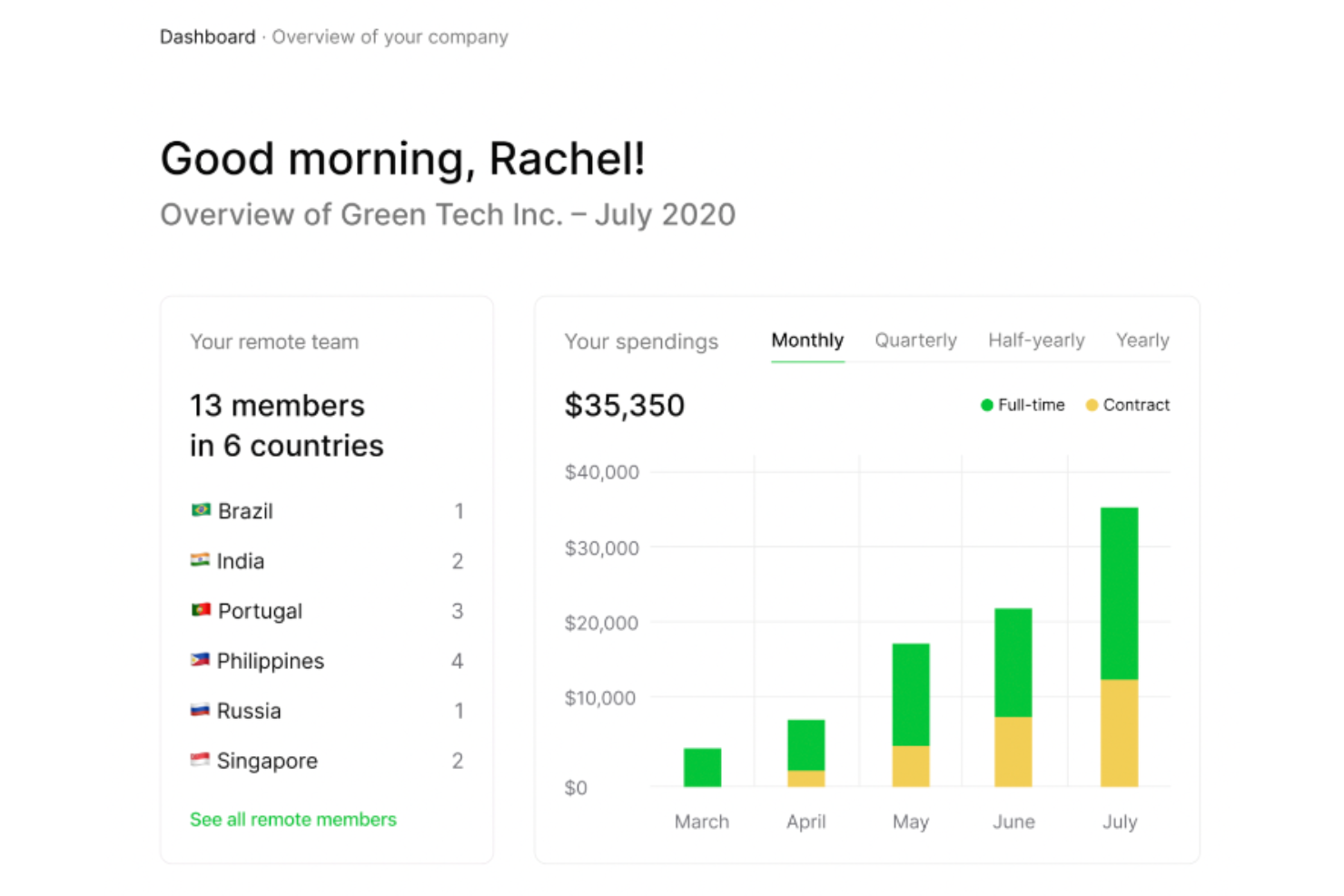This screenshot has height=896, width=1344.
Task: Toggle the Contract legend yellow dot
Action: [x=1092, y=405]
